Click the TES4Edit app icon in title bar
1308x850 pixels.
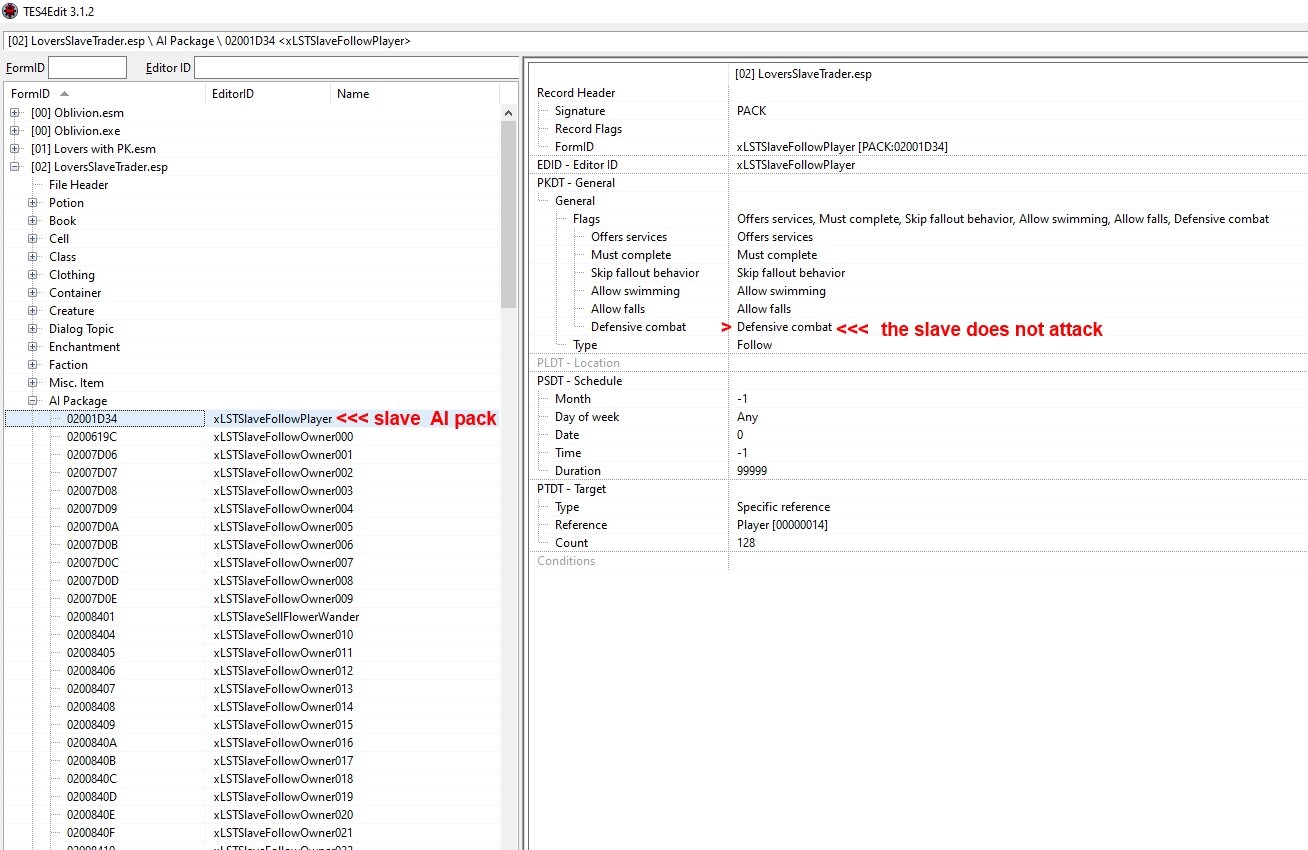point(9,10)
